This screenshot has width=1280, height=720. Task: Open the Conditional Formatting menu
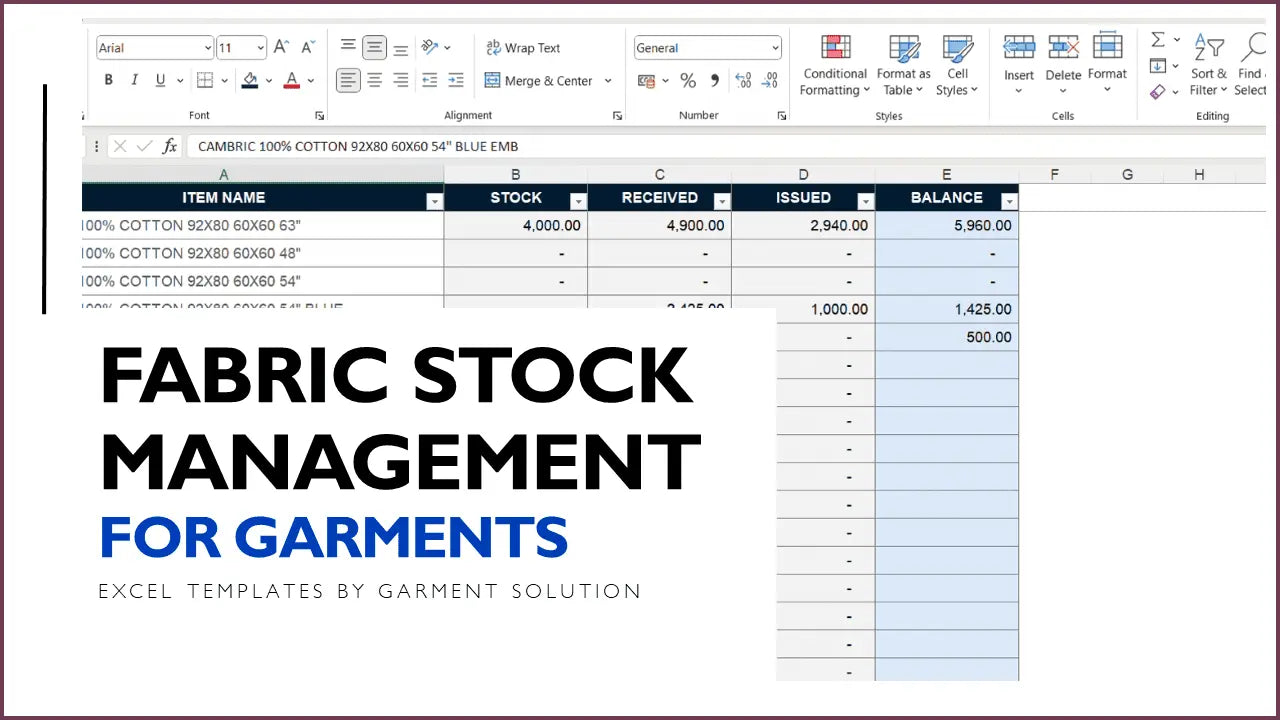(x=834, y=65)
